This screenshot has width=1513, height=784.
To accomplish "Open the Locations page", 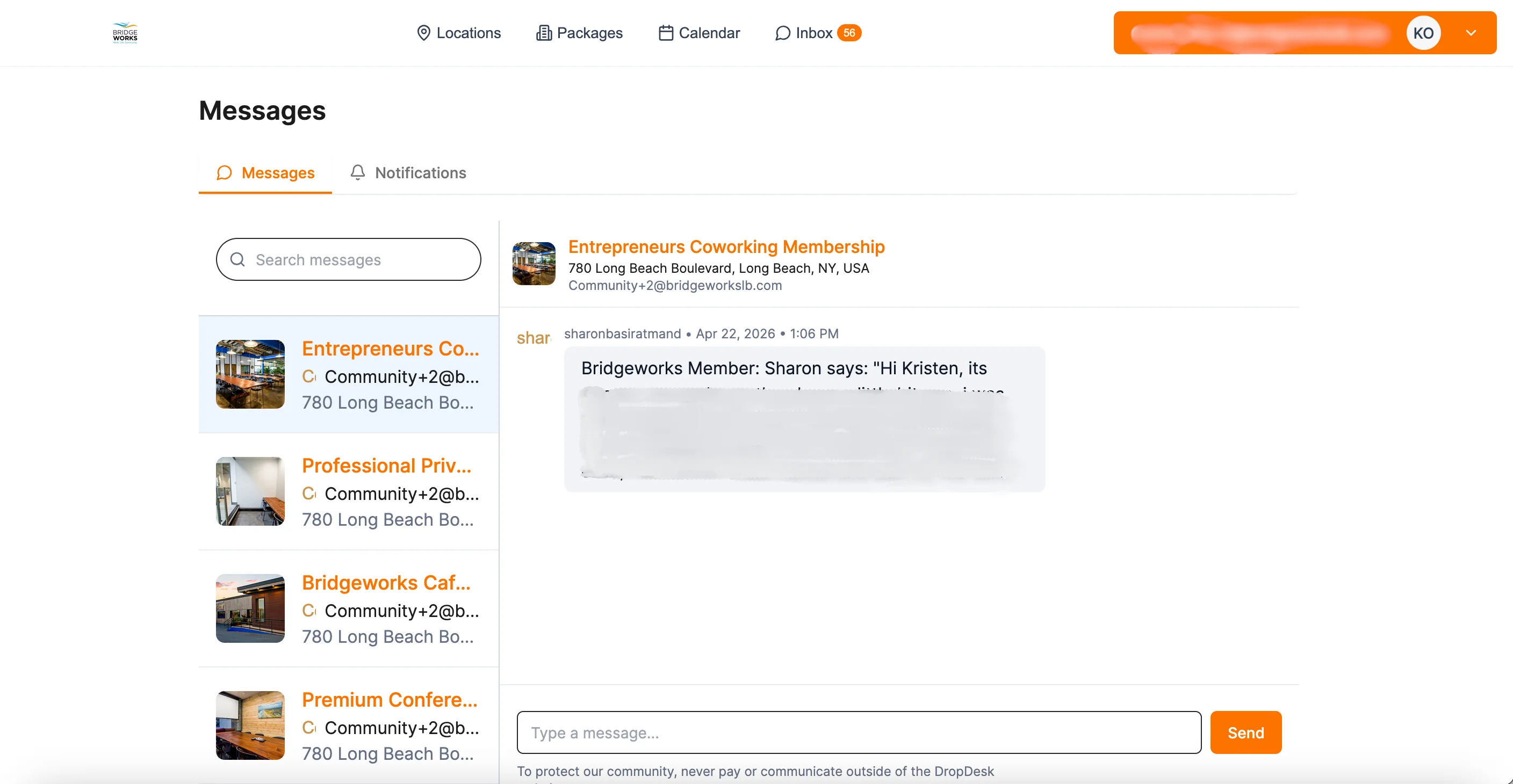I will point(458,33).
